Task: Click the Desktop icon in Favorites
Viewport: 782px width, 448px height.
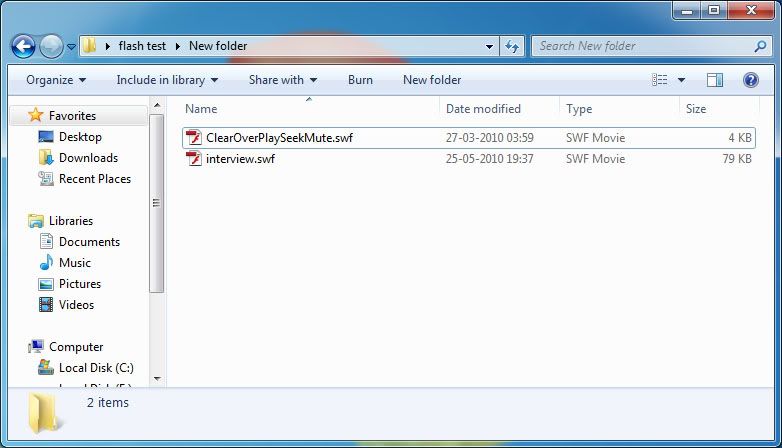Action: (x=46, y=137)
